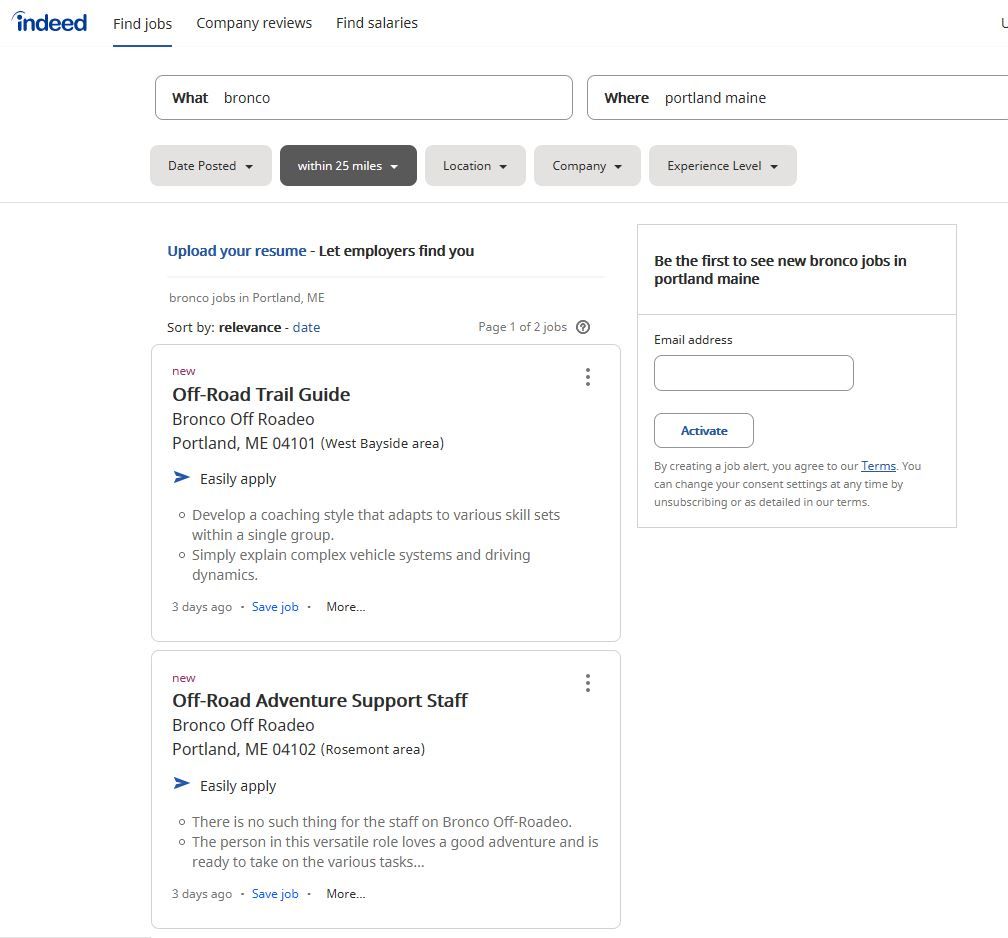
Task: Click the Email address input box
Action: coord(753,373)
